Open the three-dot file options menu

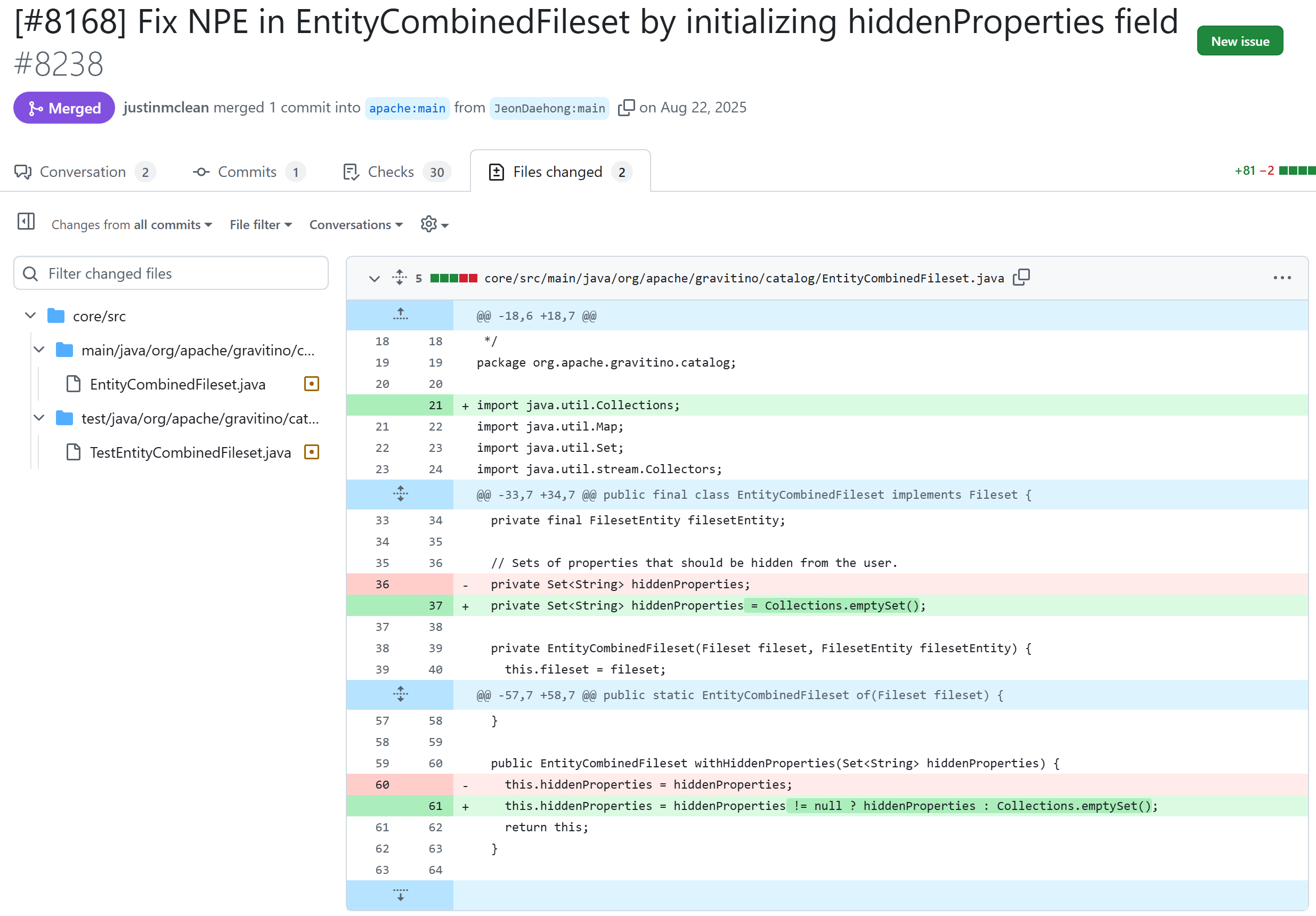[x=1281, y=278]
